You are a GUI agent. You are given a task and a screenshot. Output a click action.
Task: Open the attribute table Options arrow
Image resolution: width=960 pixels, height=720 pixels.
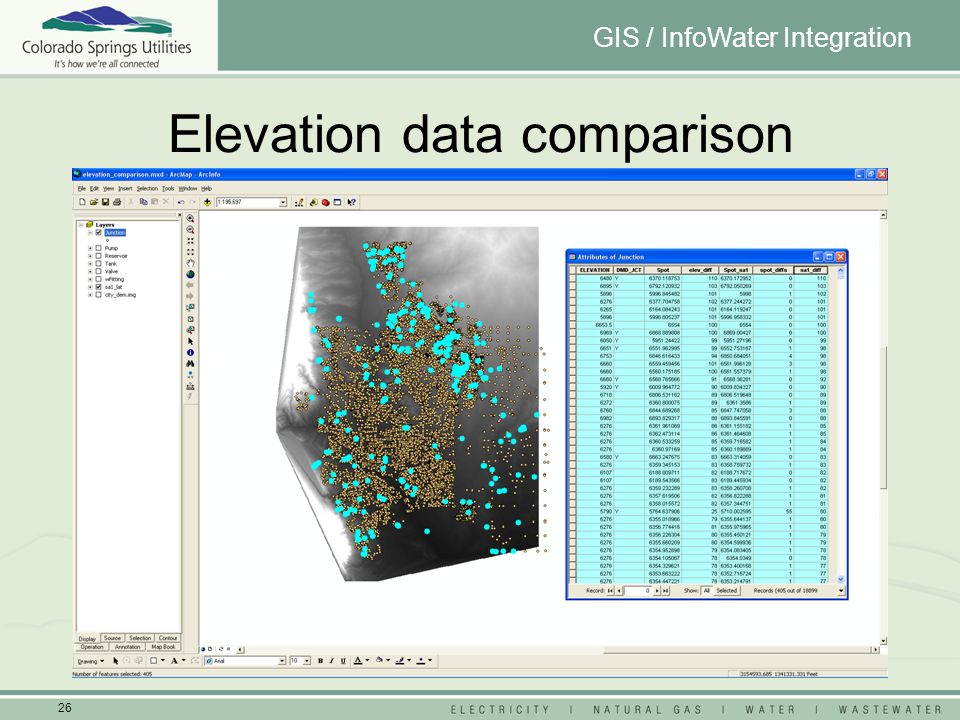point(841,591)
